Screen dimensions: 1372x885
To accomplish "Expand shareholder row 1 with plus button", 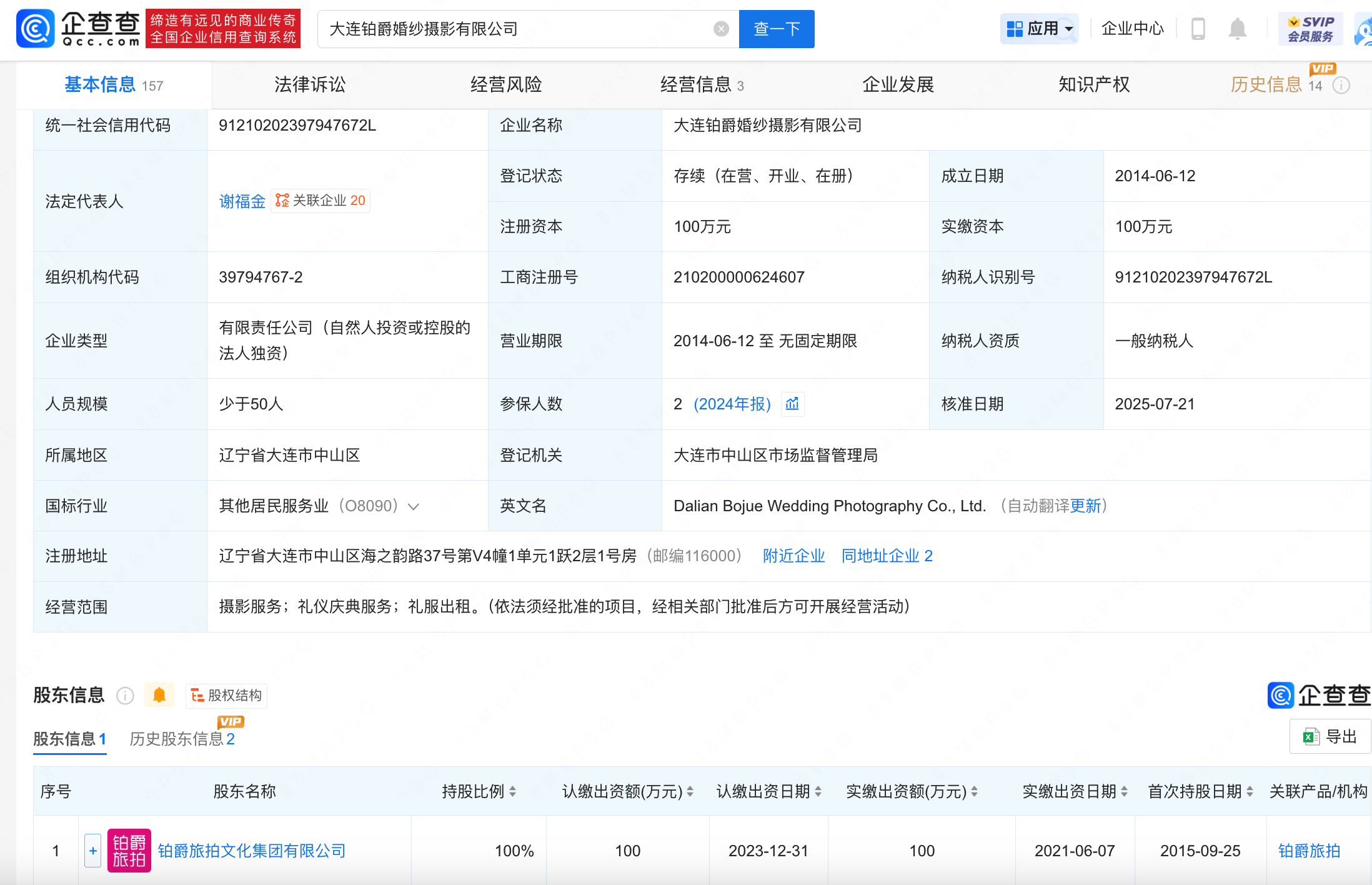I will [x=93, y=851].
